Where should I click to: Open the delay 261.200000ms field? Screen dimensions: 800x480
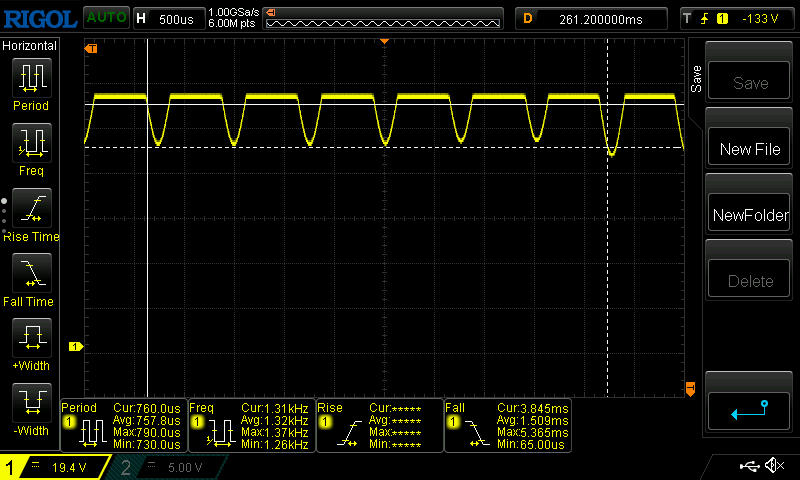coord(592,18)
